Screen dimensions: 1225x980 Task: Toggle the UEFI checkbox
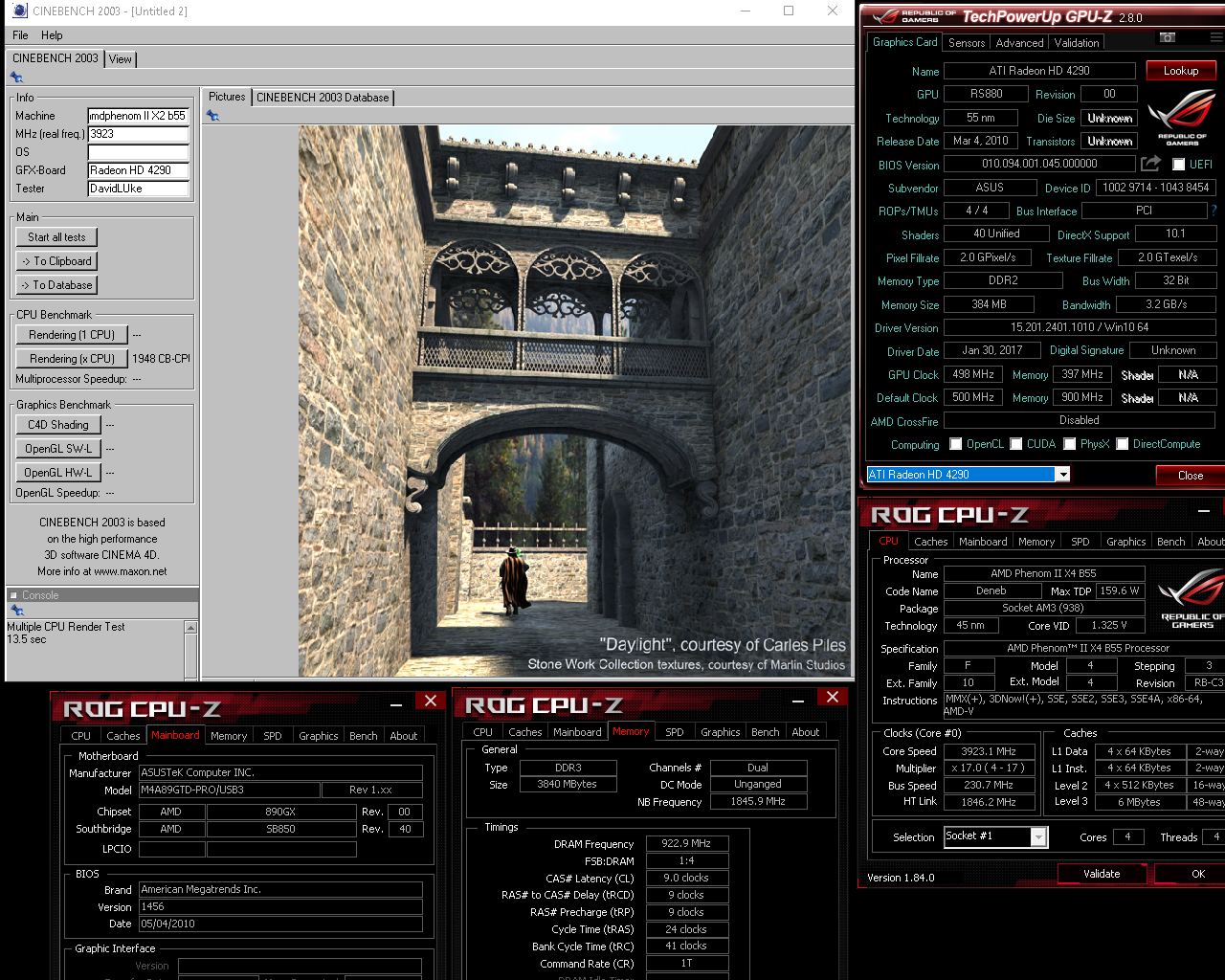(1179, 165)
